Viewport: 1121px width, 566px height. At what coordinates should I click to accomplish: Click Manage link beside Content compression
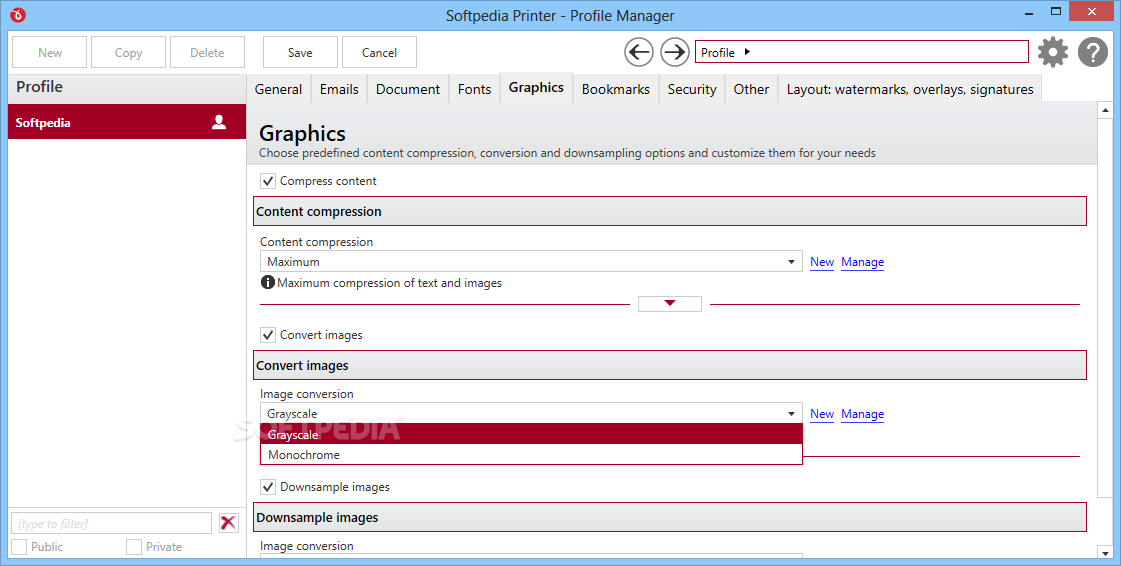pos(862,262)
